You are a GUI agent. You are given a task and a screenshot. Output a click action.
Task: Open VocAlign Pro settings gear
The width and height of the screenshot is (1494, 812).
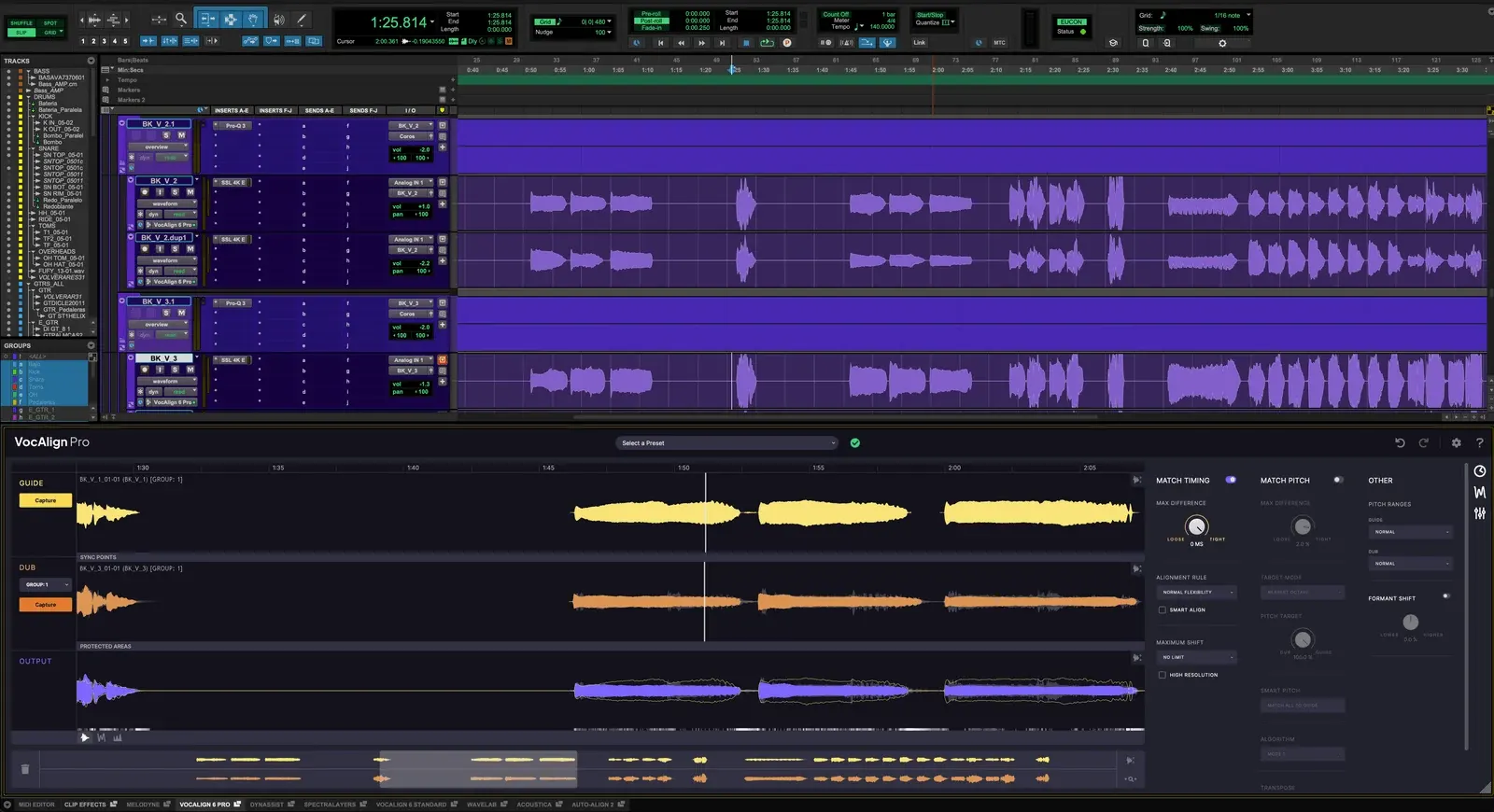click(1456, 442)
